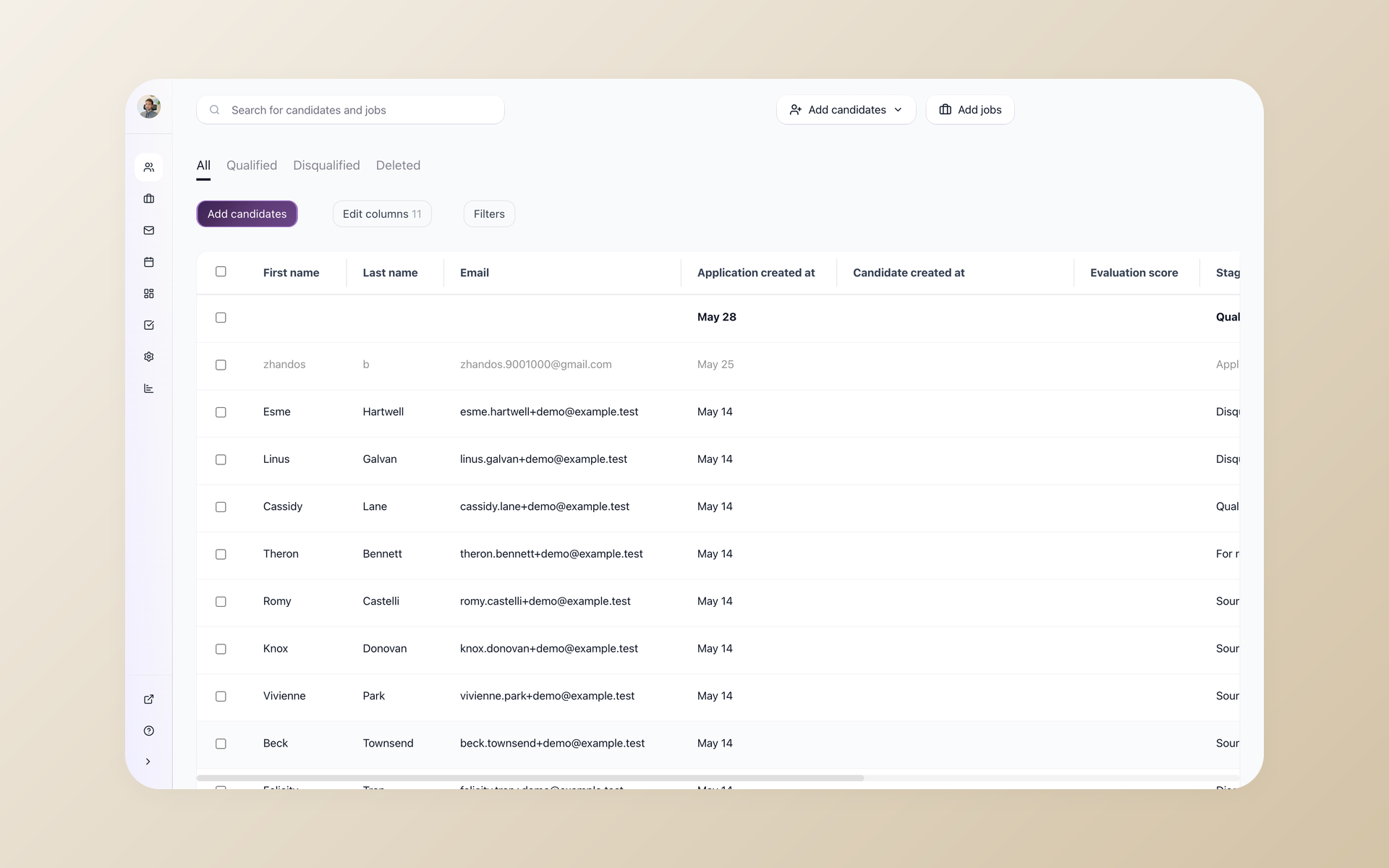Open the user profile avatar
Screen dimensions: 1389x868
[149, 106]
